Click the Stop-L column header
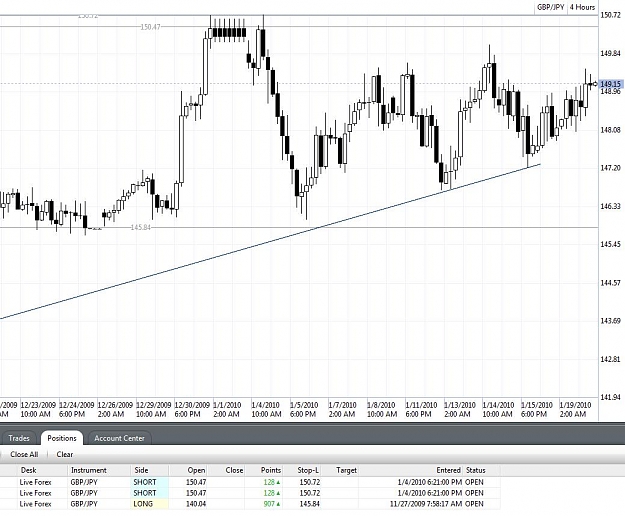 click(x=308, y=470)
